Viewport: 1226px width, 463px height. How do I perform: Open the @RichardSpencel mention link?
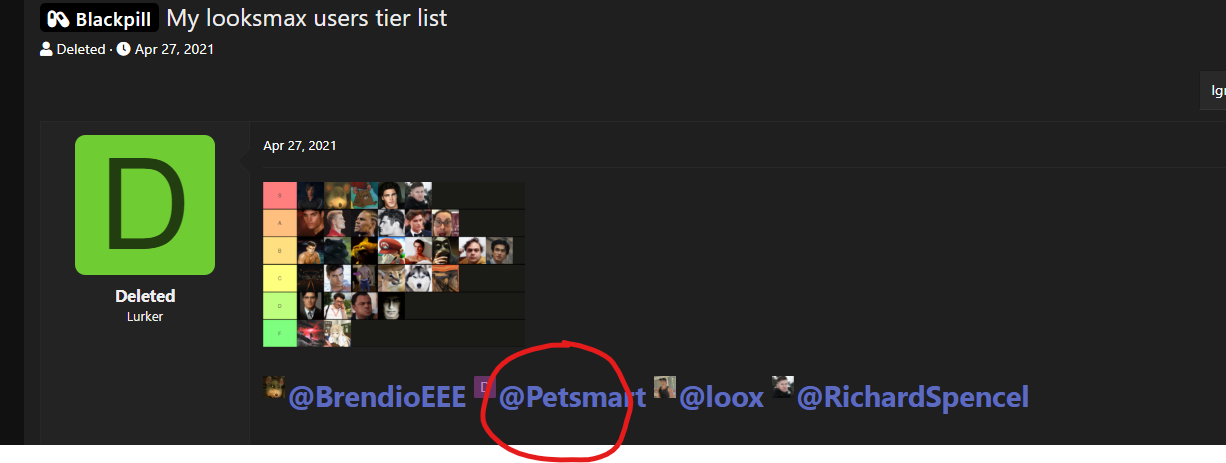912,398
